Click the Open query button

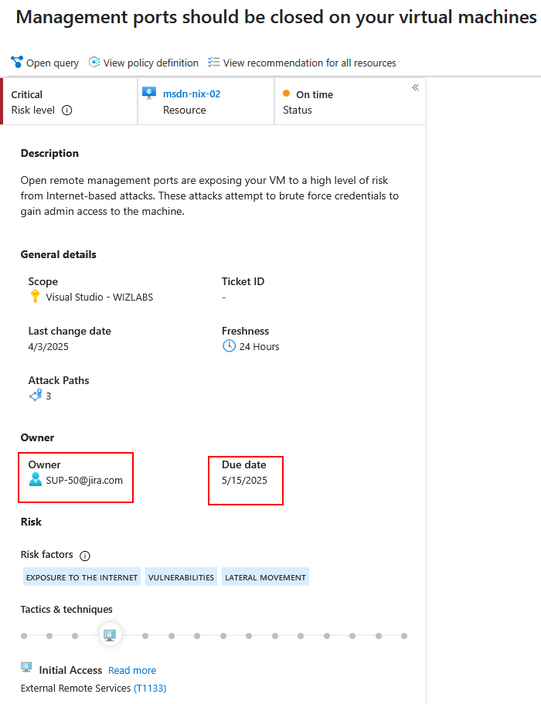[45, 62]
